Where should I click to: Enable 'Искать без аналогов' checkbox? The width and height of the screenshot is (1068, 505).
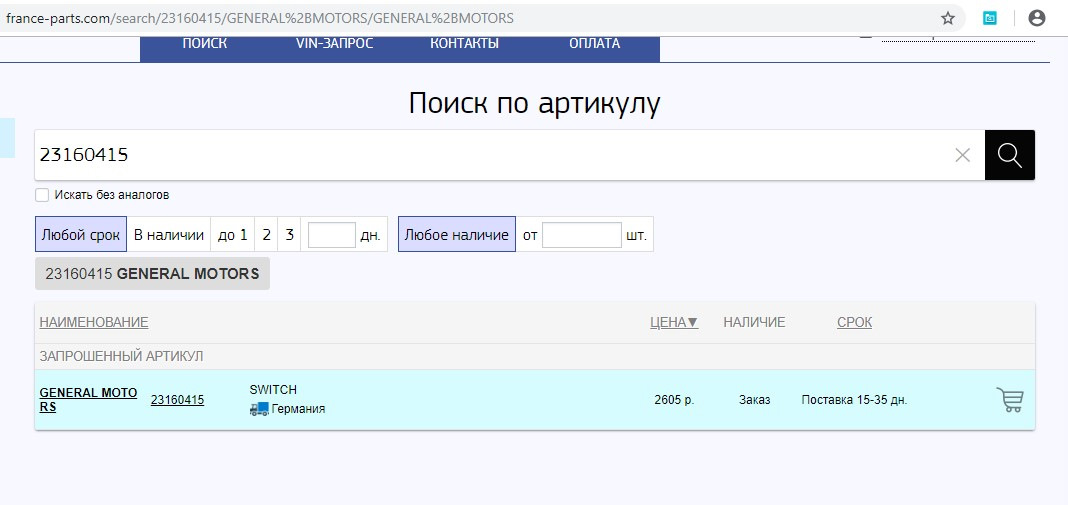click(42, 195)
